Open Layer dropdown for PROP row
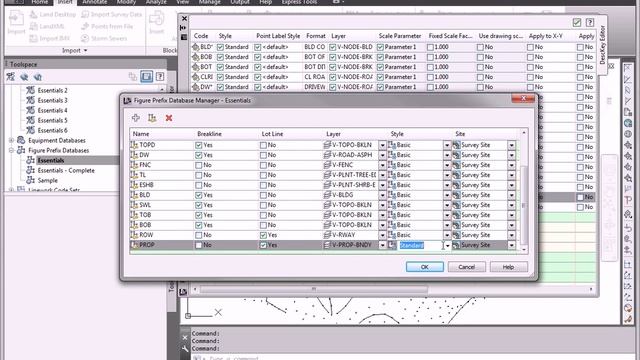 coord(382,245)
